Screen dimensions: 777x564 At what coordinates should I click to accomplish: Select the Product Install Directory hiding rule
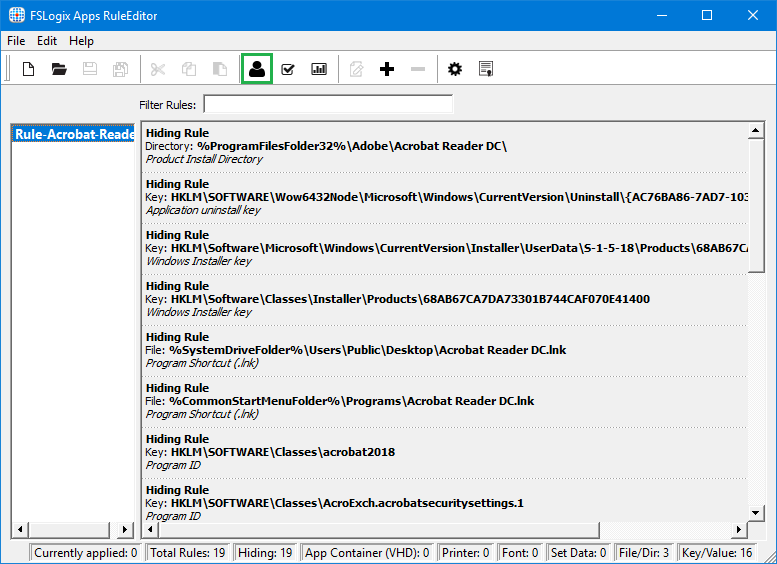[444, 146]
